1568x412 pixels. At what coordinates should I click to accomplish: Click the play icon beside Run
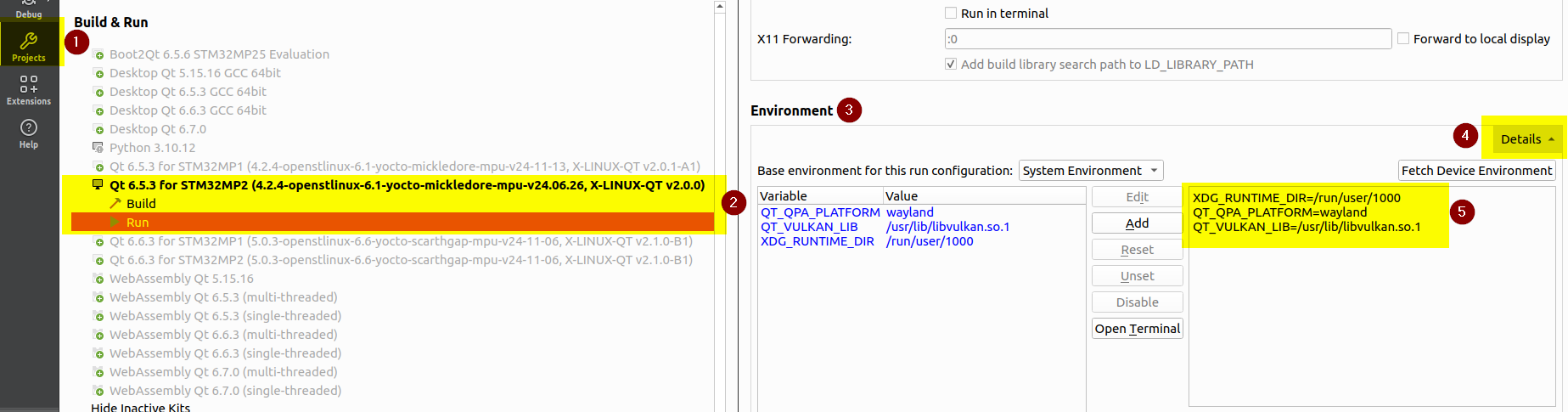(x=115, y=223)
